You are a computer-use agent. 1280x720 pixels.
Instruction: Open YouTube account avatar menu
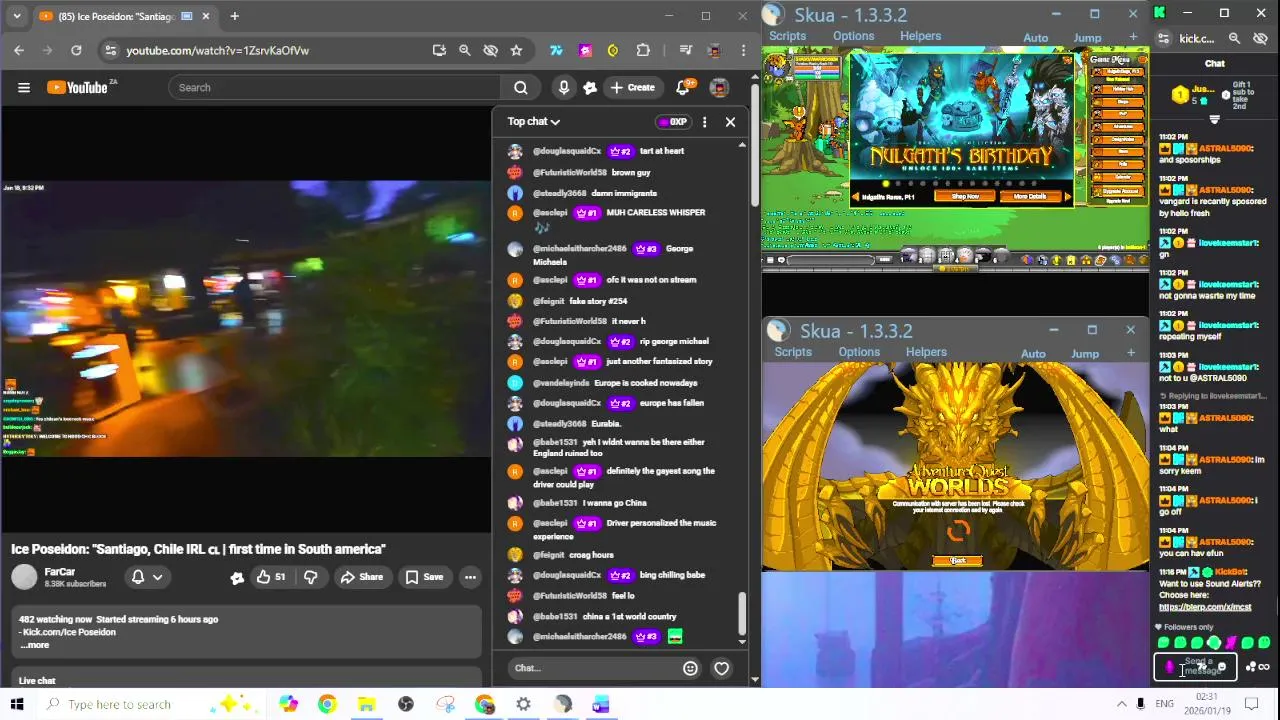(x=719, y=87)
